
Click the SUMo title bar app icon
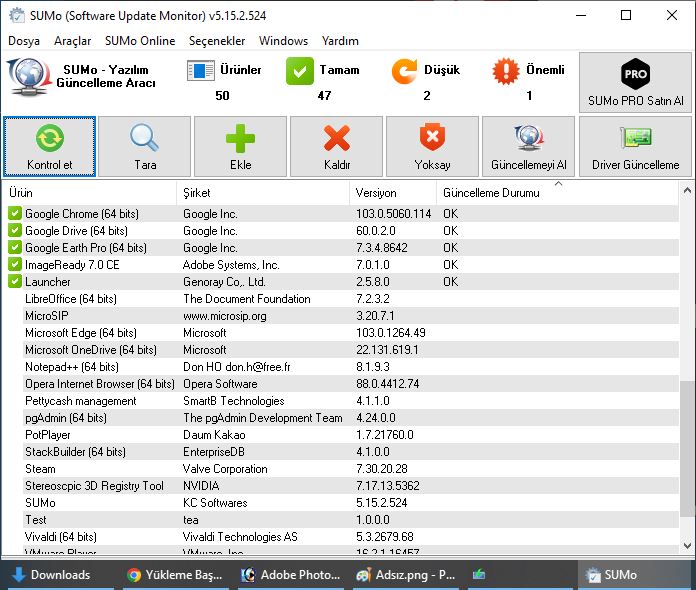pyautogui.click(x=17, y=16)
